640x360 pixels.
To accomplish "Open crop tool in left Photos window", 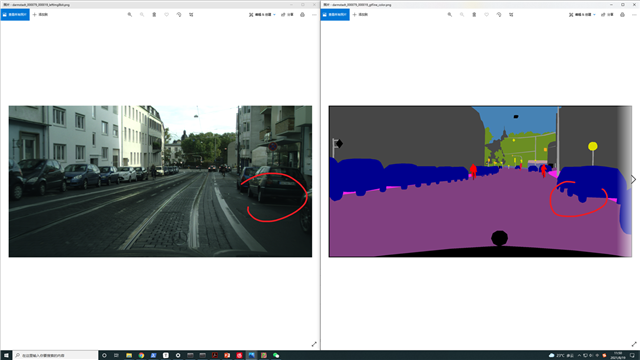I will 191,15.
